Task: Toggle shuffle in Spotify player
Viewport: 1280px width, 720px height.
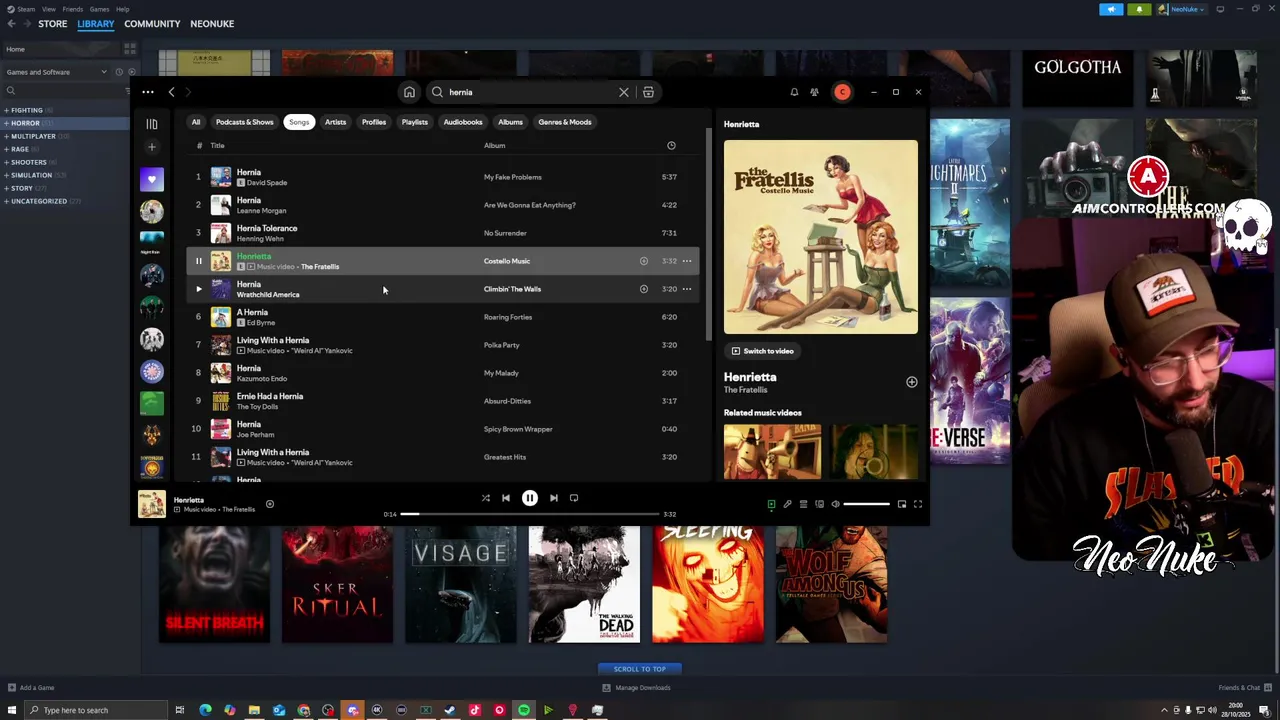Action: point(486,498)
